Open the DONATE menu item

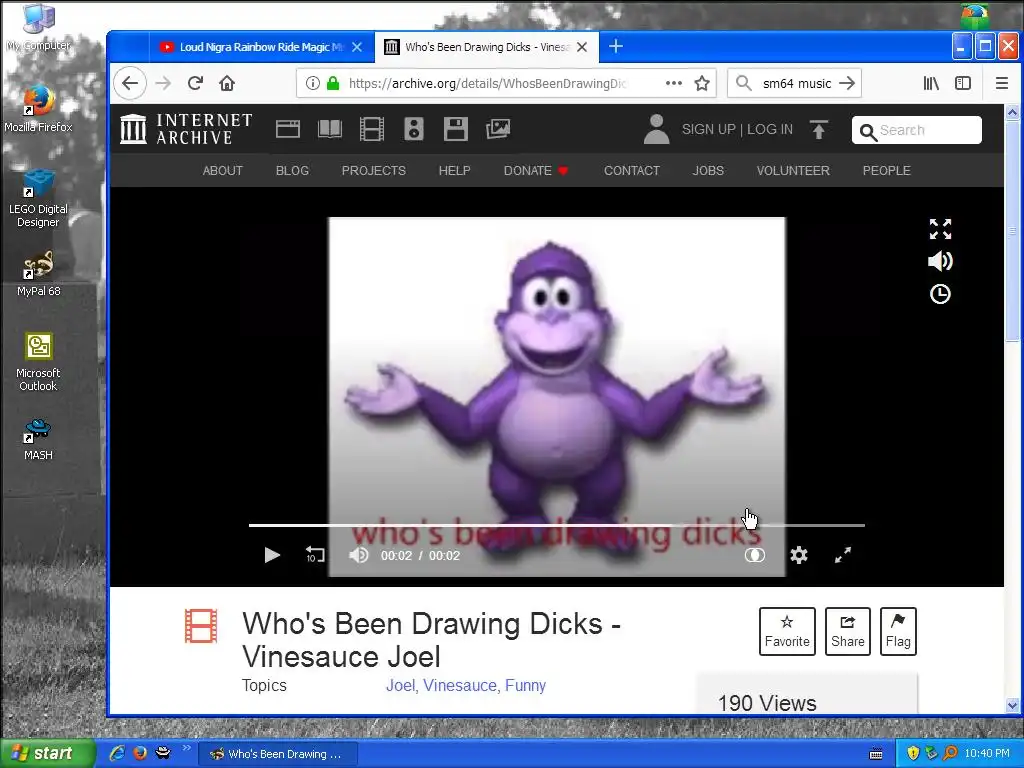(x=536, y=170)
